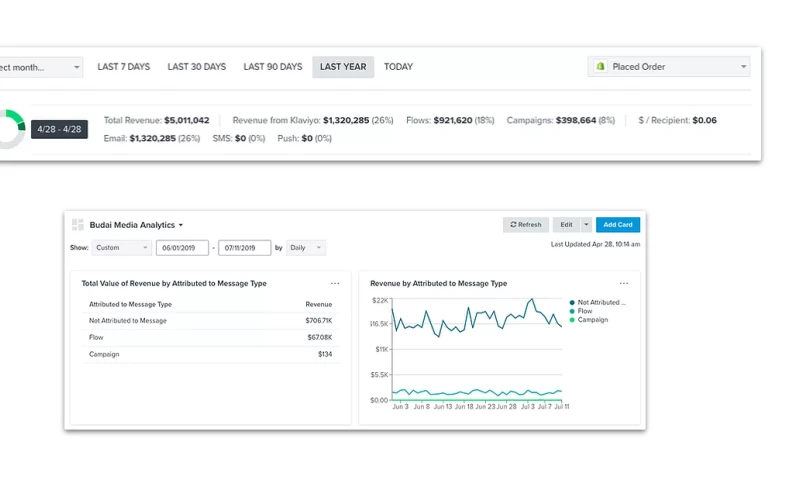Click the green revenue donut chart
The height and width of the screenshot is (480, 800).
[x=11, y=129]
